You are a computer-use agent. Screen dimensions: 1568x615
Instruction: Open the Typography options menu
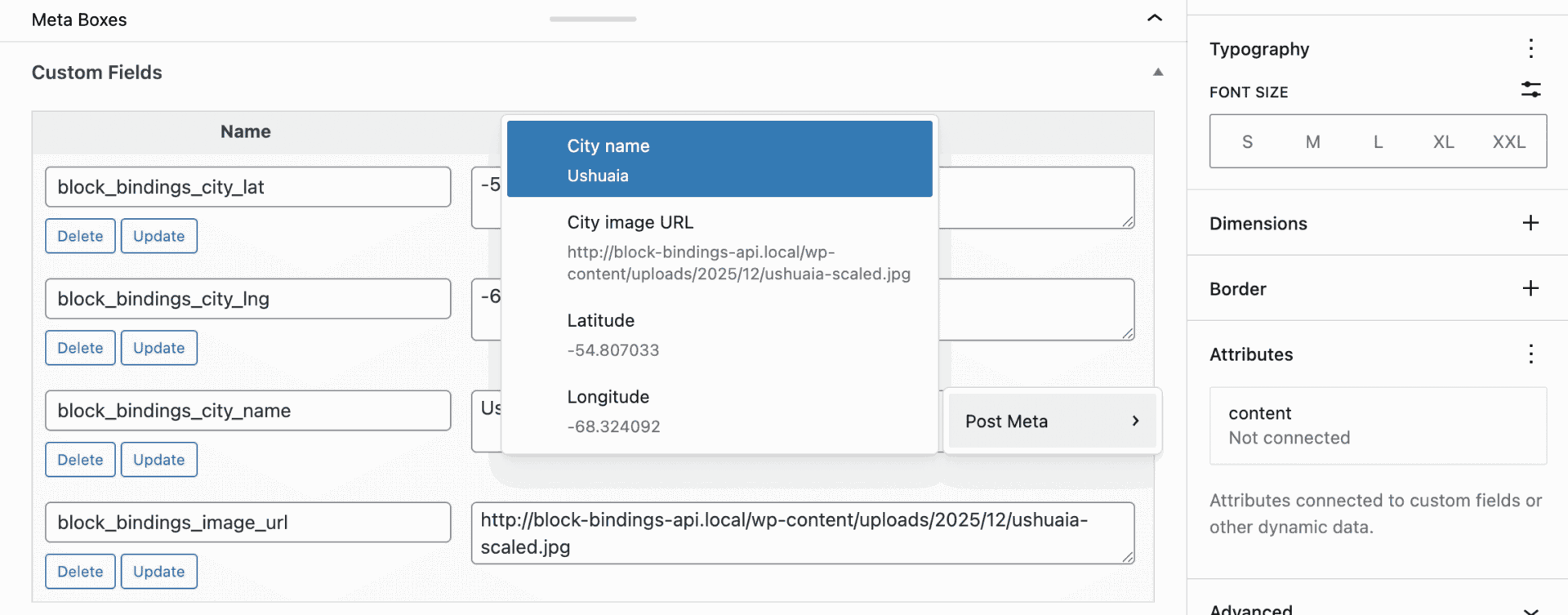[x=1530, y=48]
